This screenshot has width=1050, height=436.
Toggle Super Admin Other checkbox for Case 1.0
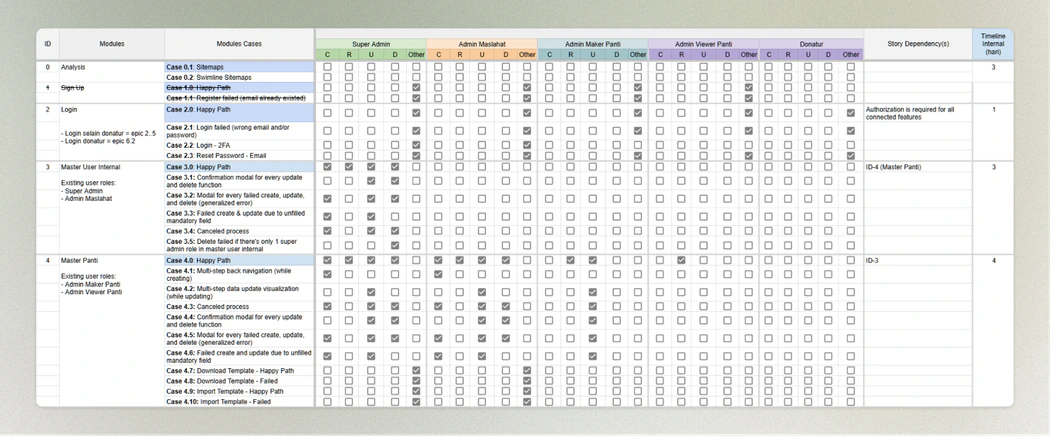point(416,88)
